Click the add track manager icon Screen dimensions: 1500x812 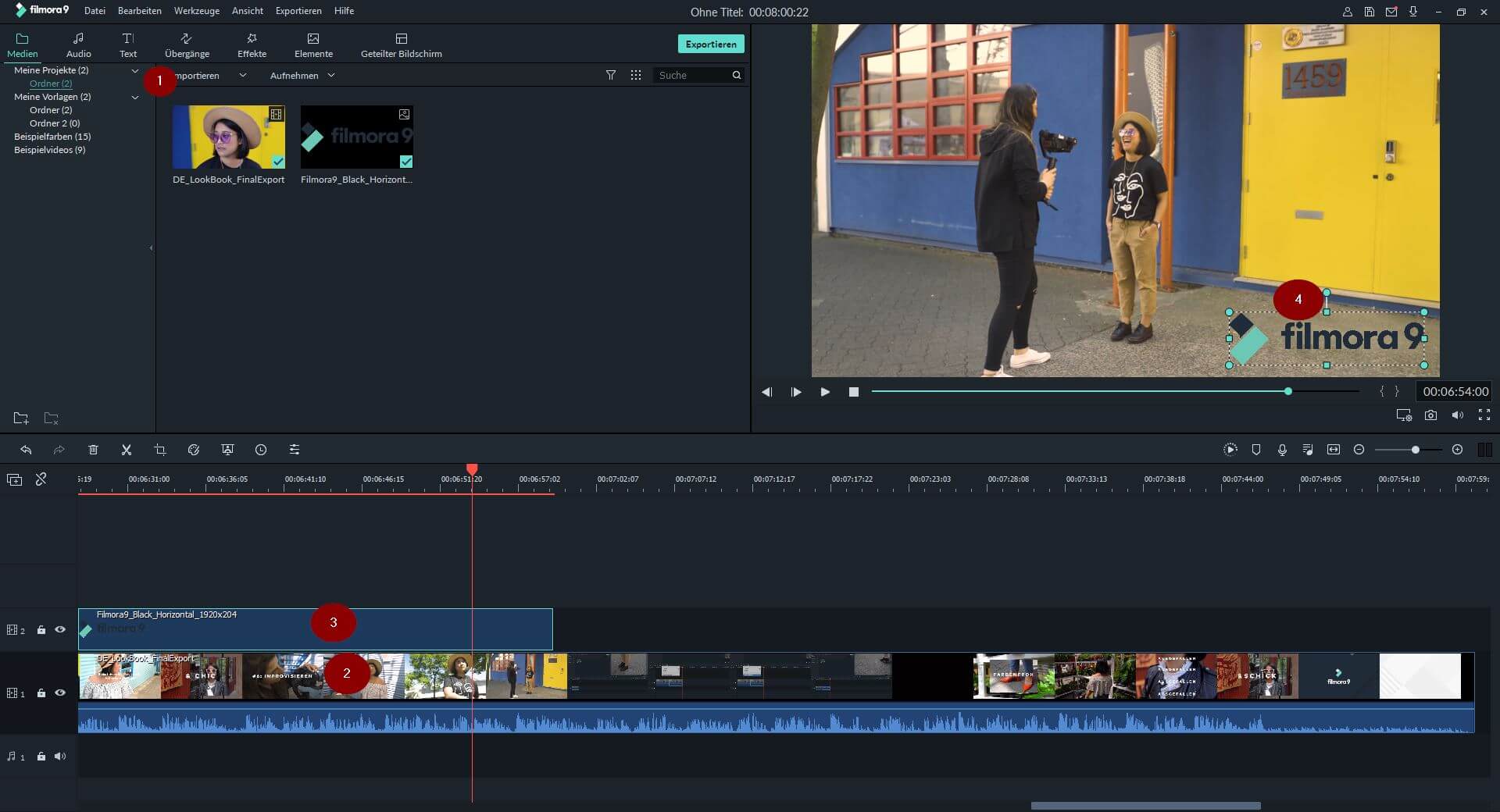point(14,479)
